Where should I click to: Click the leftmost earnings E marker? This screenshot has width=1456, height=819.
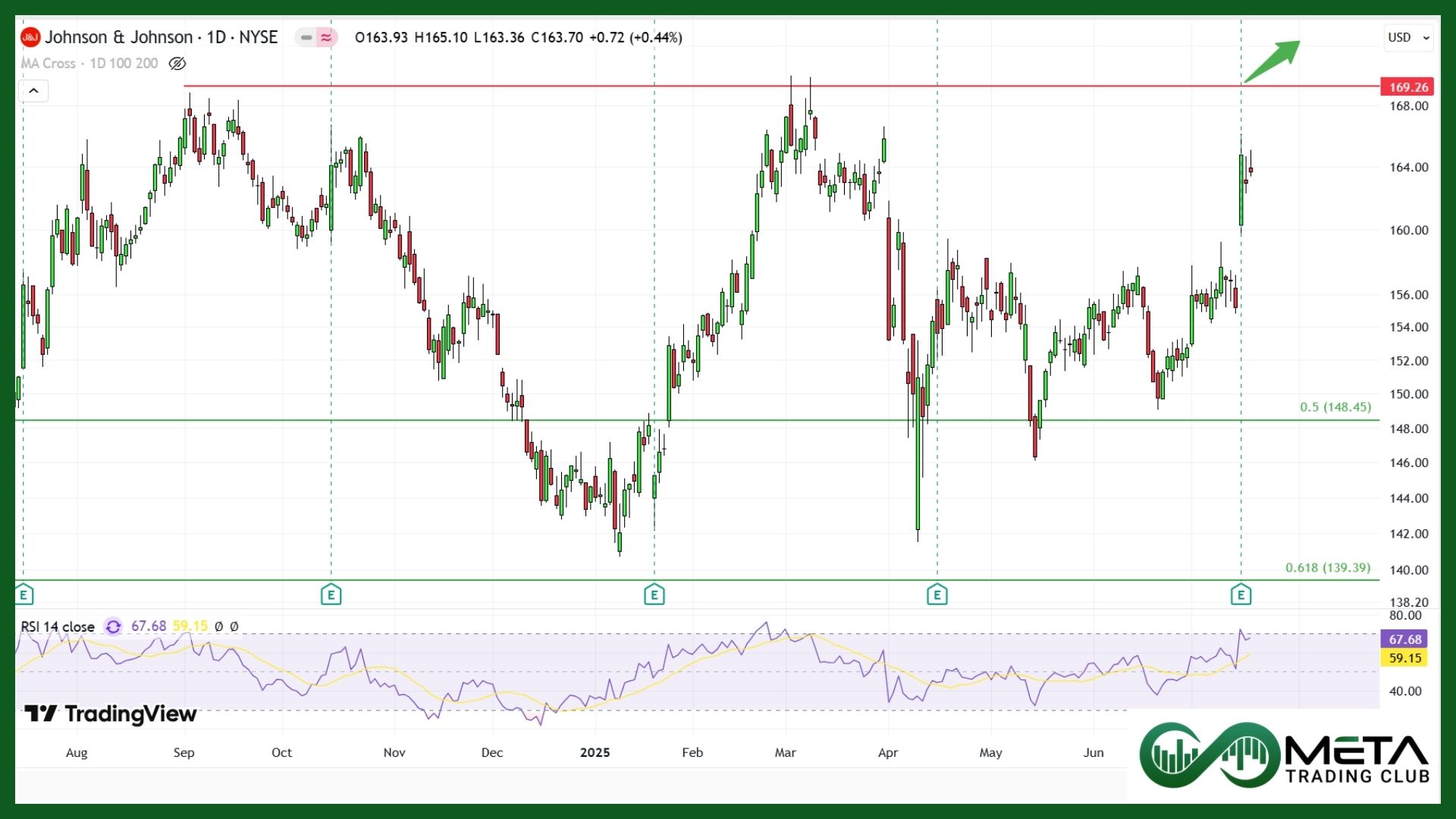tap(24, 595)
